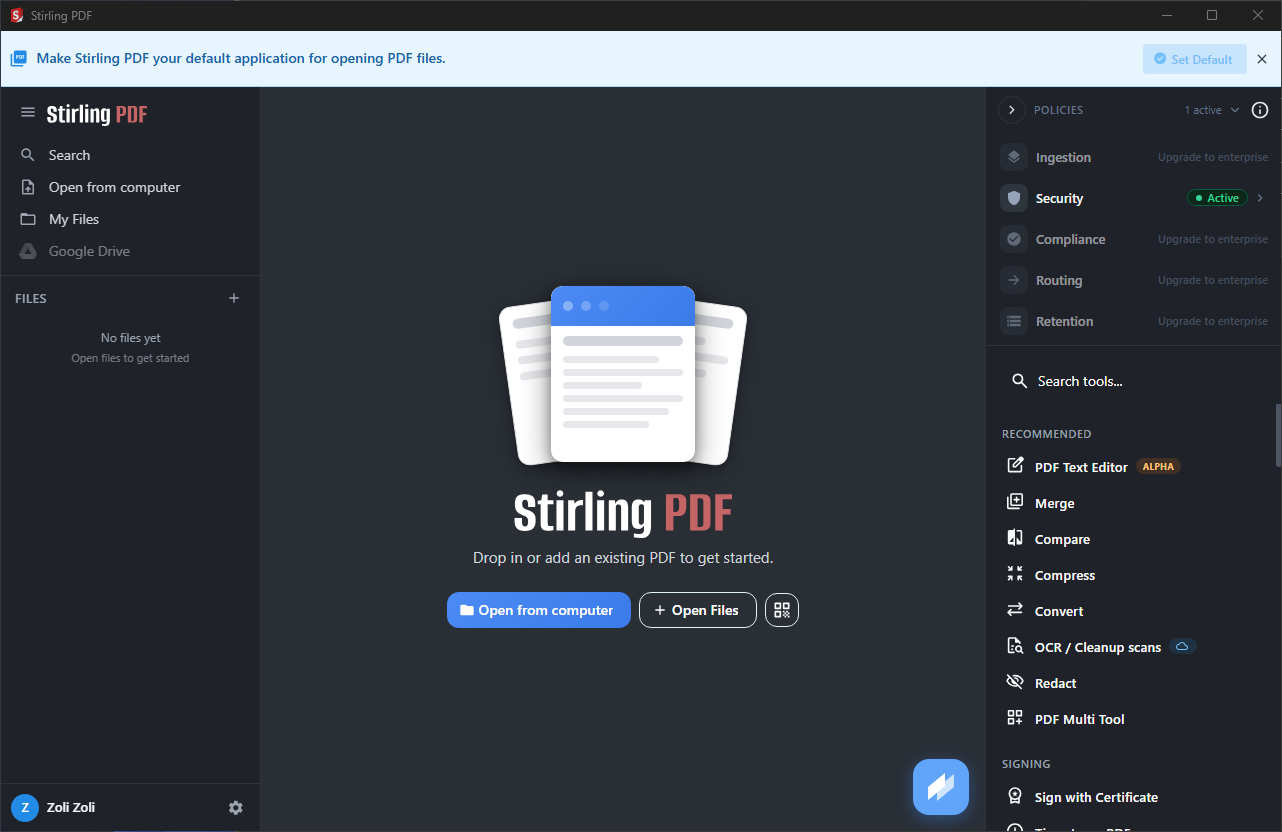Click Upgrade to enterprise beside Ingestion
This screenshot has width=1282, height=832.
[x=1213, y=157]
